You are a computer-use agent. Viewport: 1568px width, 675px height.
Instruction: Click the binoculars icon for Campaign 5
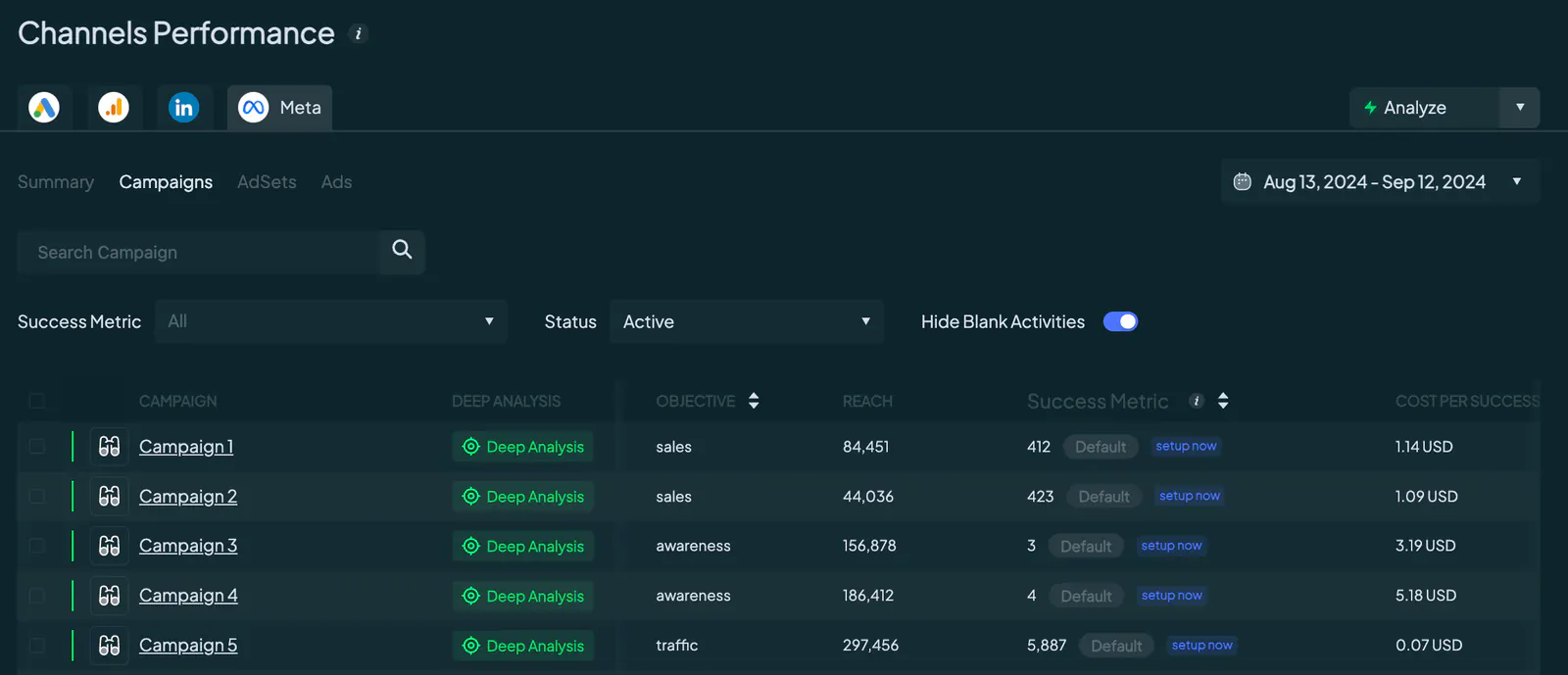click(110, 646)
